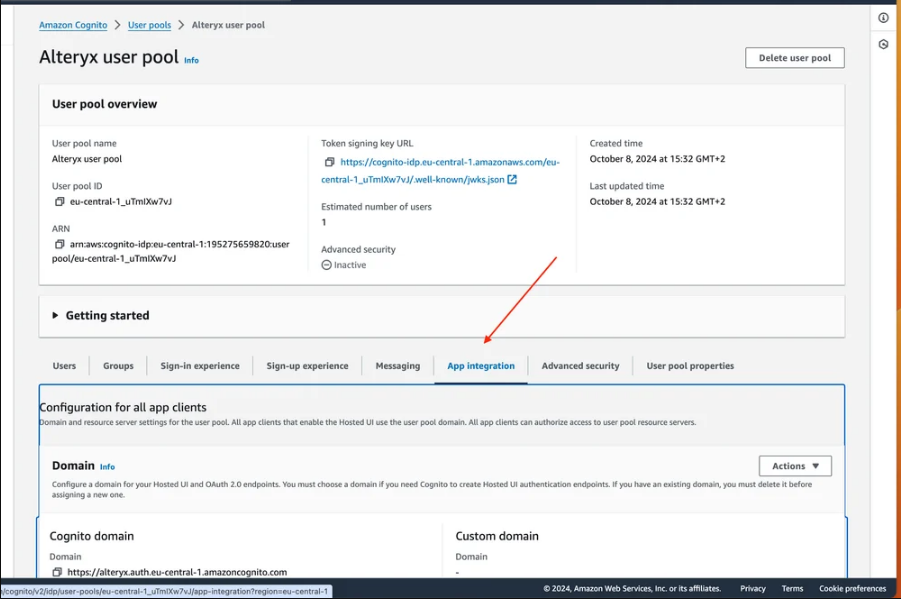The image size is (901, 599).
Task: Copy the ARN value
Action: pos(59,244)
